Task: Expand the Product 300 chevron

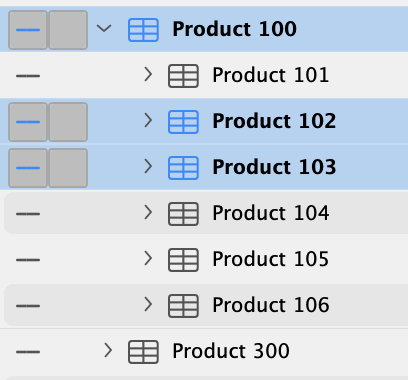Action: 108,350
